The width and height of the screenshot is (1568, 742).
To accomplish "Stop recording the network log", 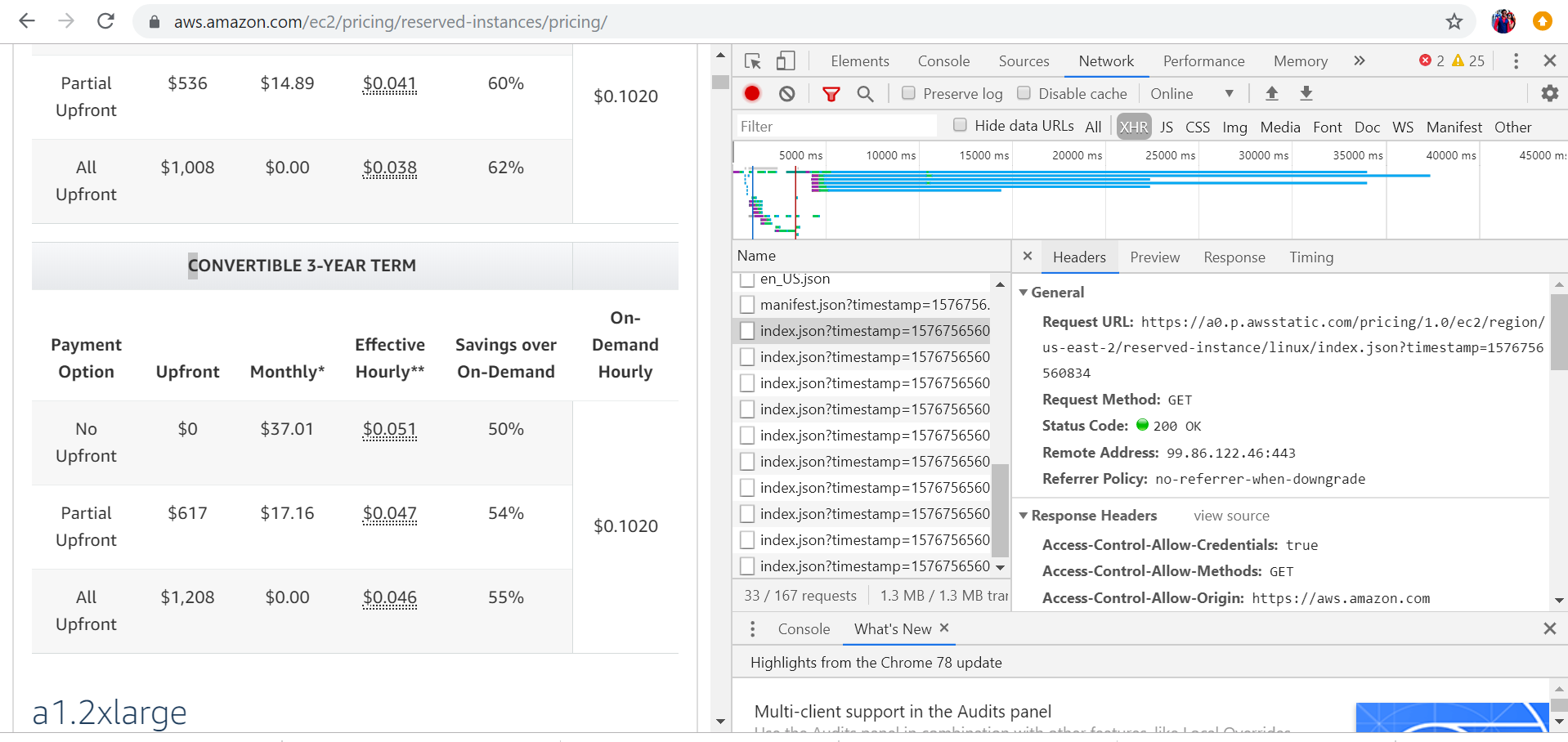I will 752,94.
